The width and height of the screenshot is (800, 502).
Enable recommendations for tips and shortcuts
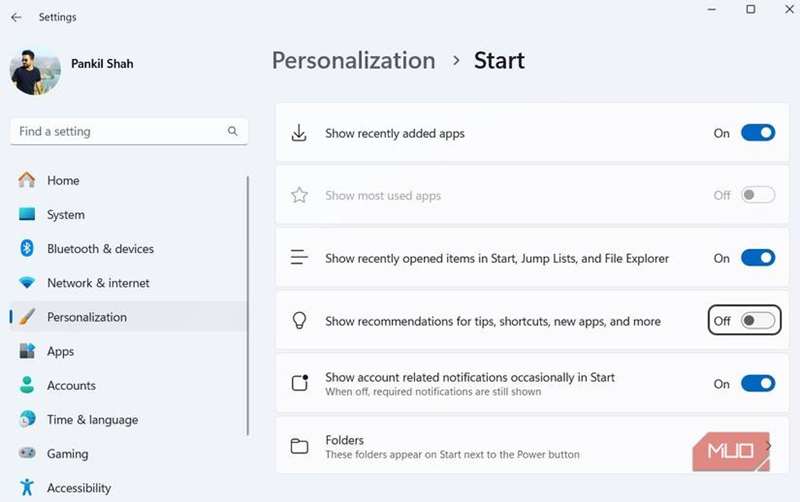[x=758, y=320]
